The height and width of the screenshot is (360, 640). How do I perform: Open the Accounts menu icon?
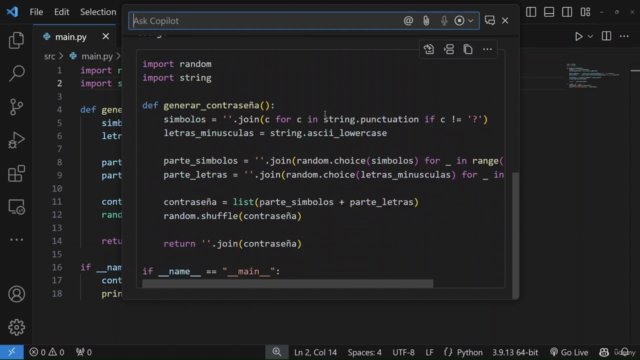coord(16,294)
